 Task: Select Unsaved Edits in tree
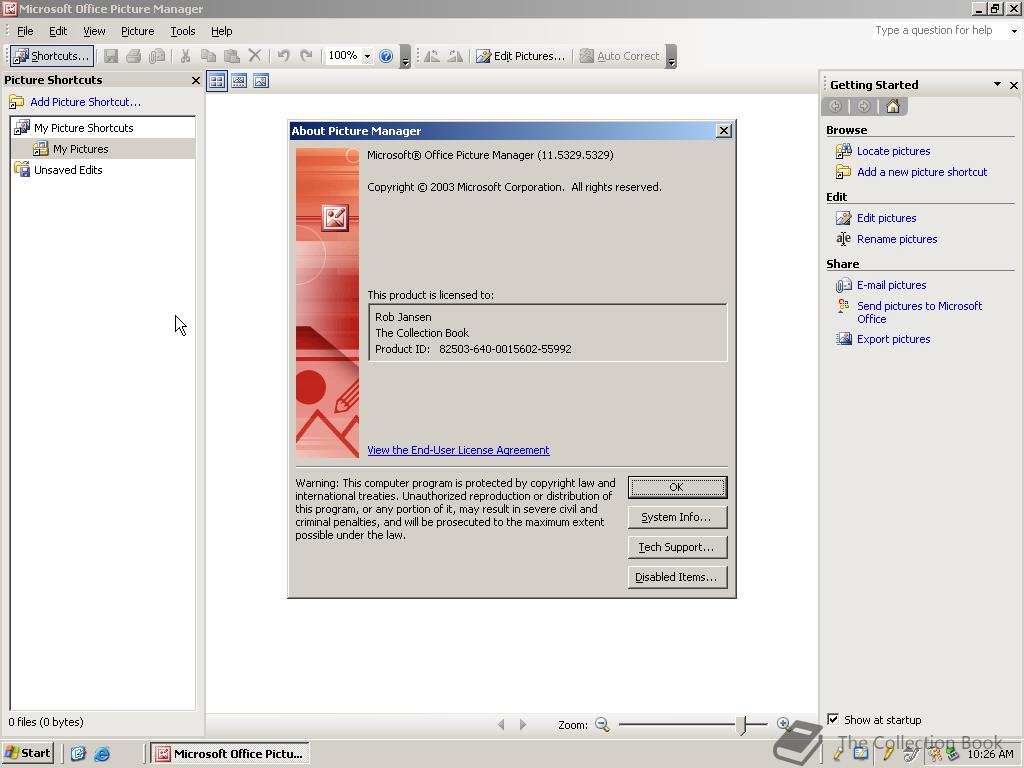click(x=68, y=170)
